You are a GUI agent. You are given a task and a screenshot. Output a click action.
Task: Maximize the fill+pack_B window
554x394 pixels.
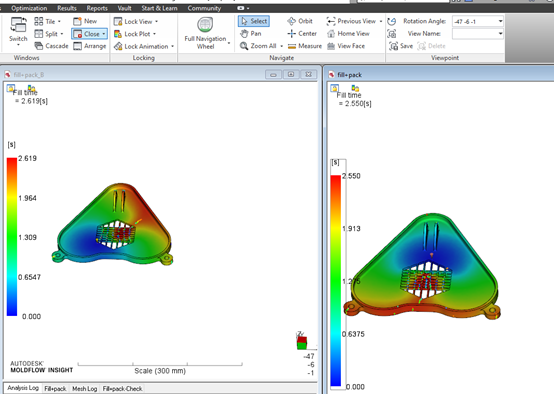point(291,75)
